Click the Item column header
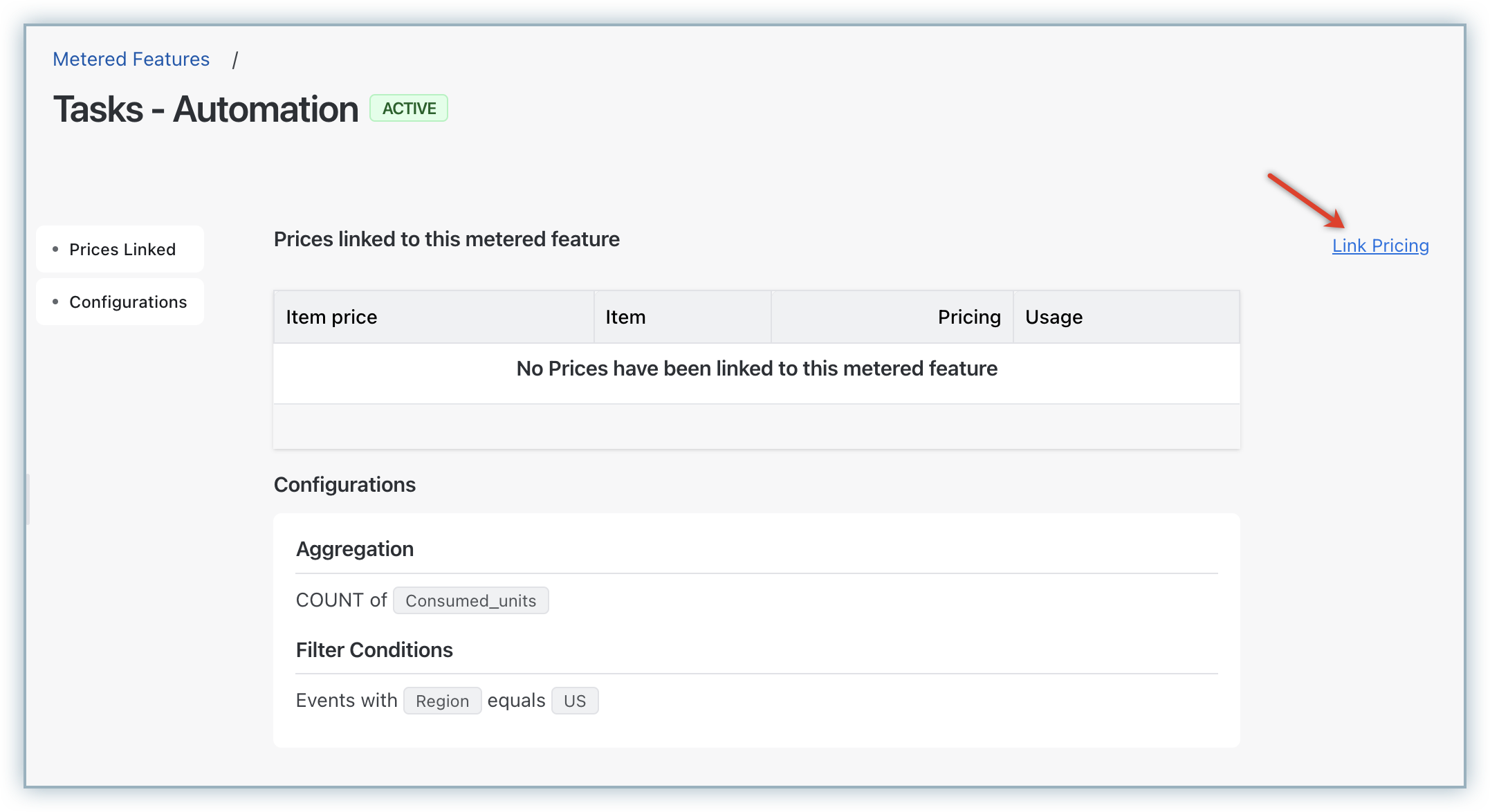The width and height of the screenshot is (1490, 812). 625,317
